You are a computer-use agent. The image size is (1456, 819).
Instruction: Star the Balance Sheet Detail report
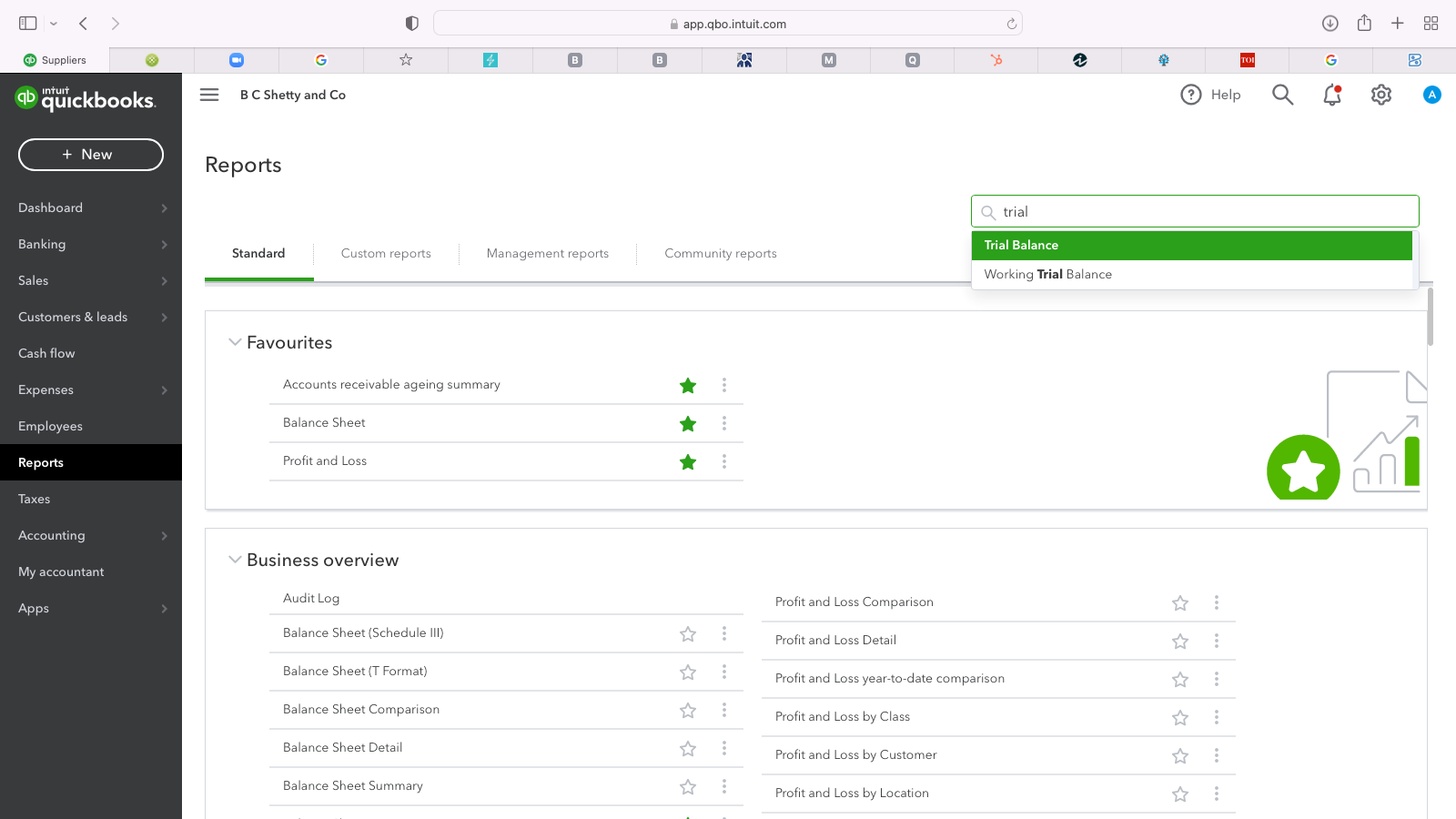coord(688,748)
